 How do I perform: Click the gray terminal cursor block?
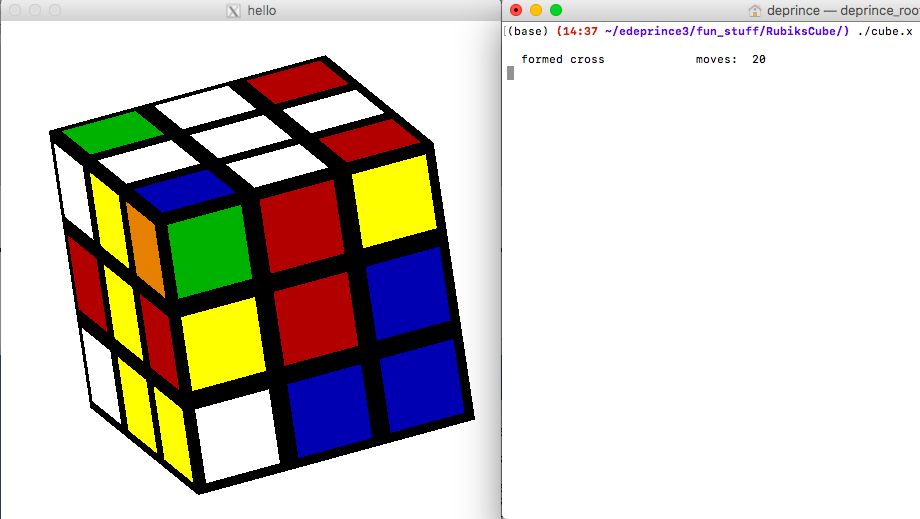click(510, 73)
